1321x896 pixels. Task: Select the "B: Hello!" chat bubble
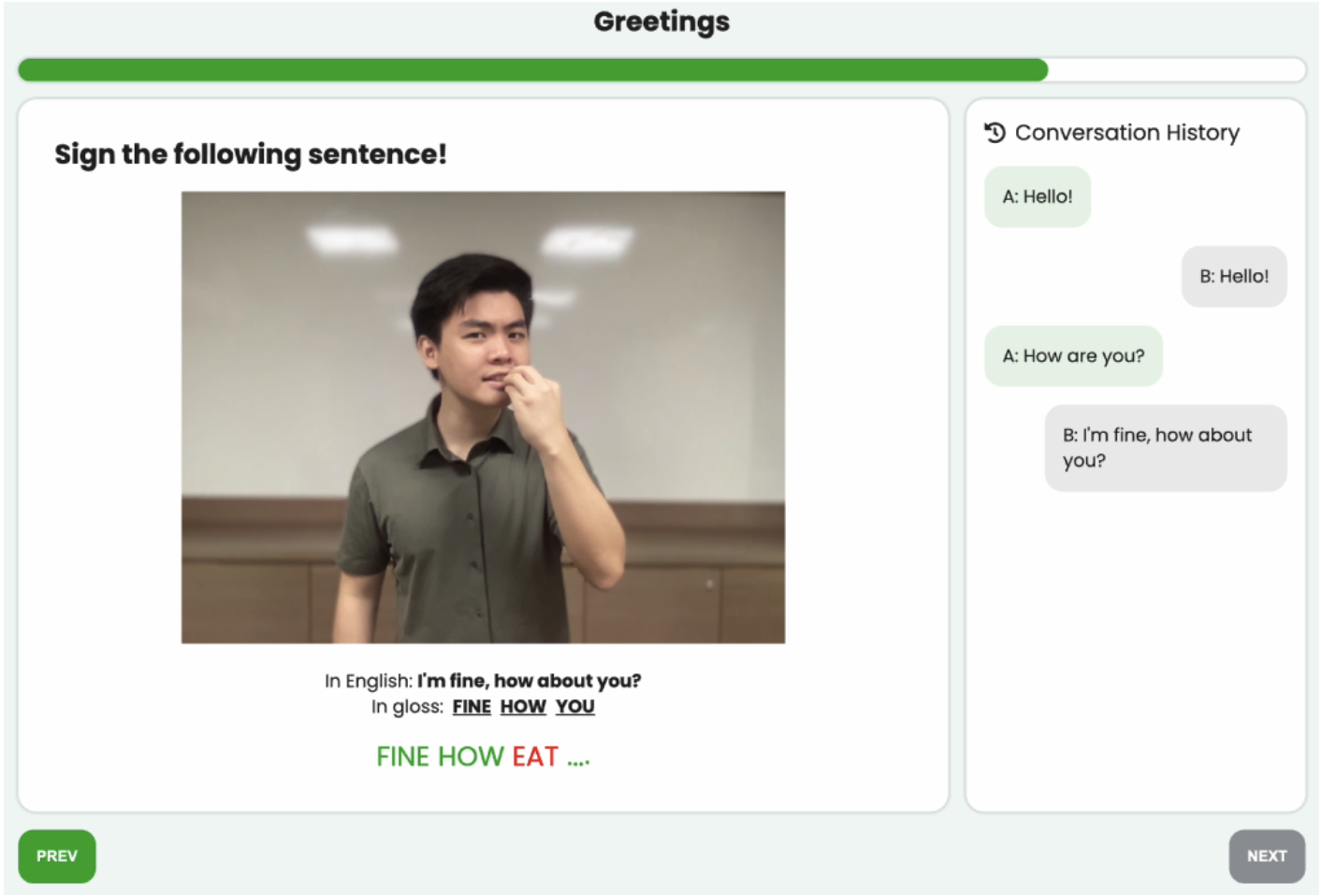click(1234, 277)
